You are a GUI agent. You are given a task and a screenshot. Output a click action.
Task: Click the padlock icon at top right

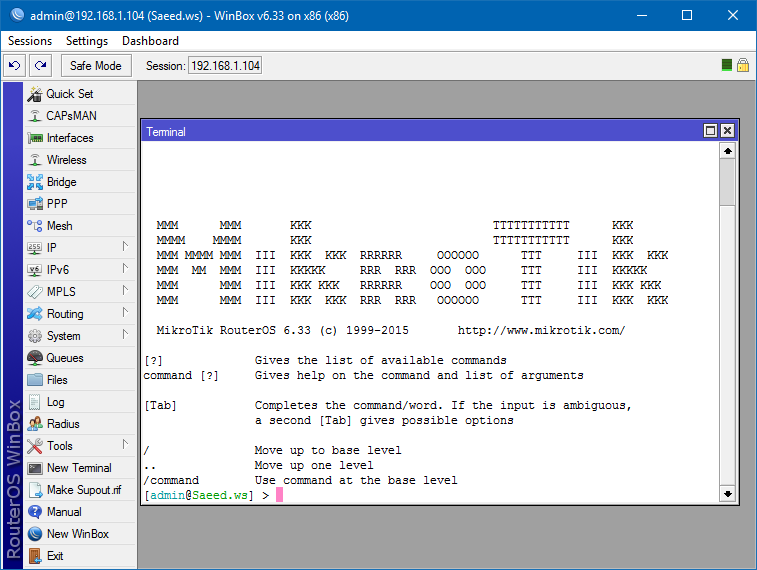point(743,65)
